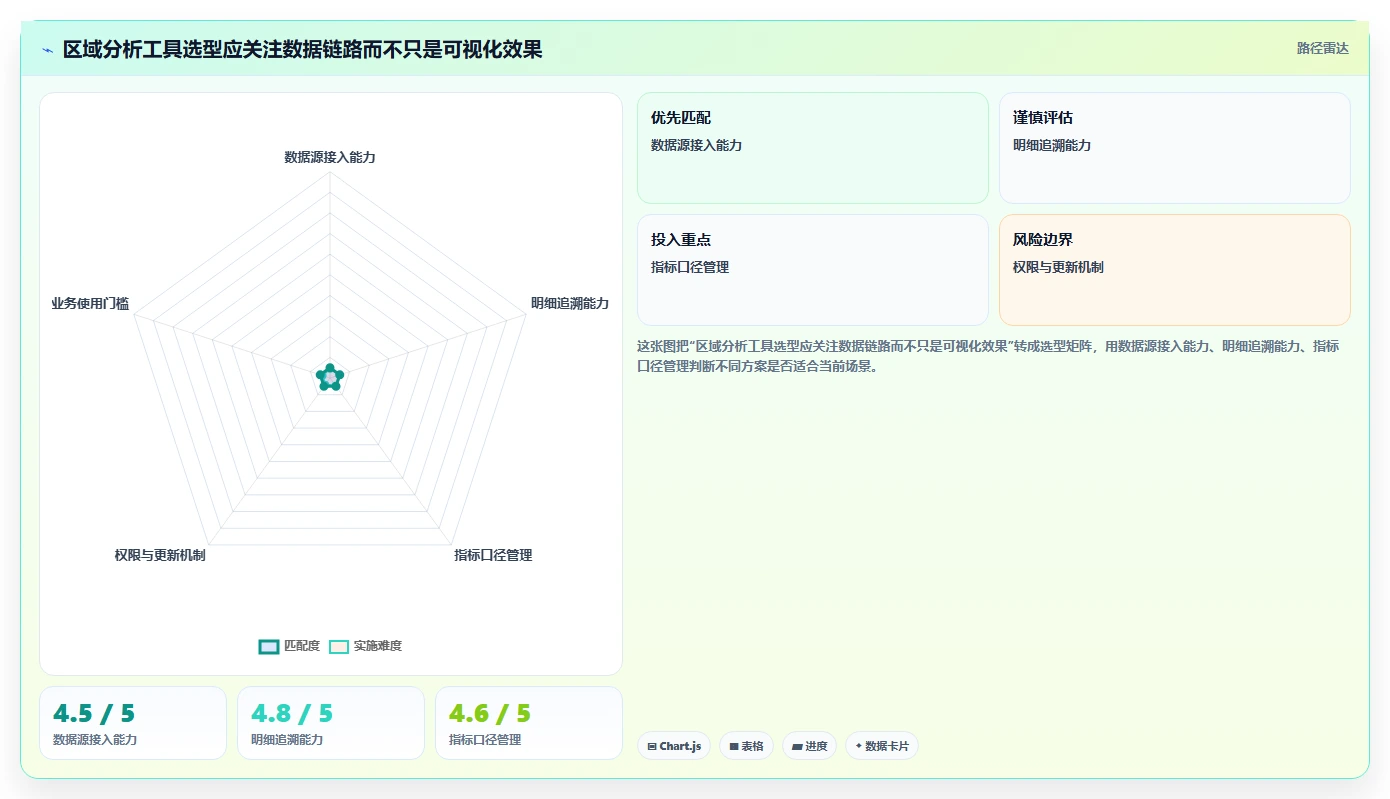Click radar axis label 明细追溯能力
1390x799 pixels.
(x=570, y=303)
